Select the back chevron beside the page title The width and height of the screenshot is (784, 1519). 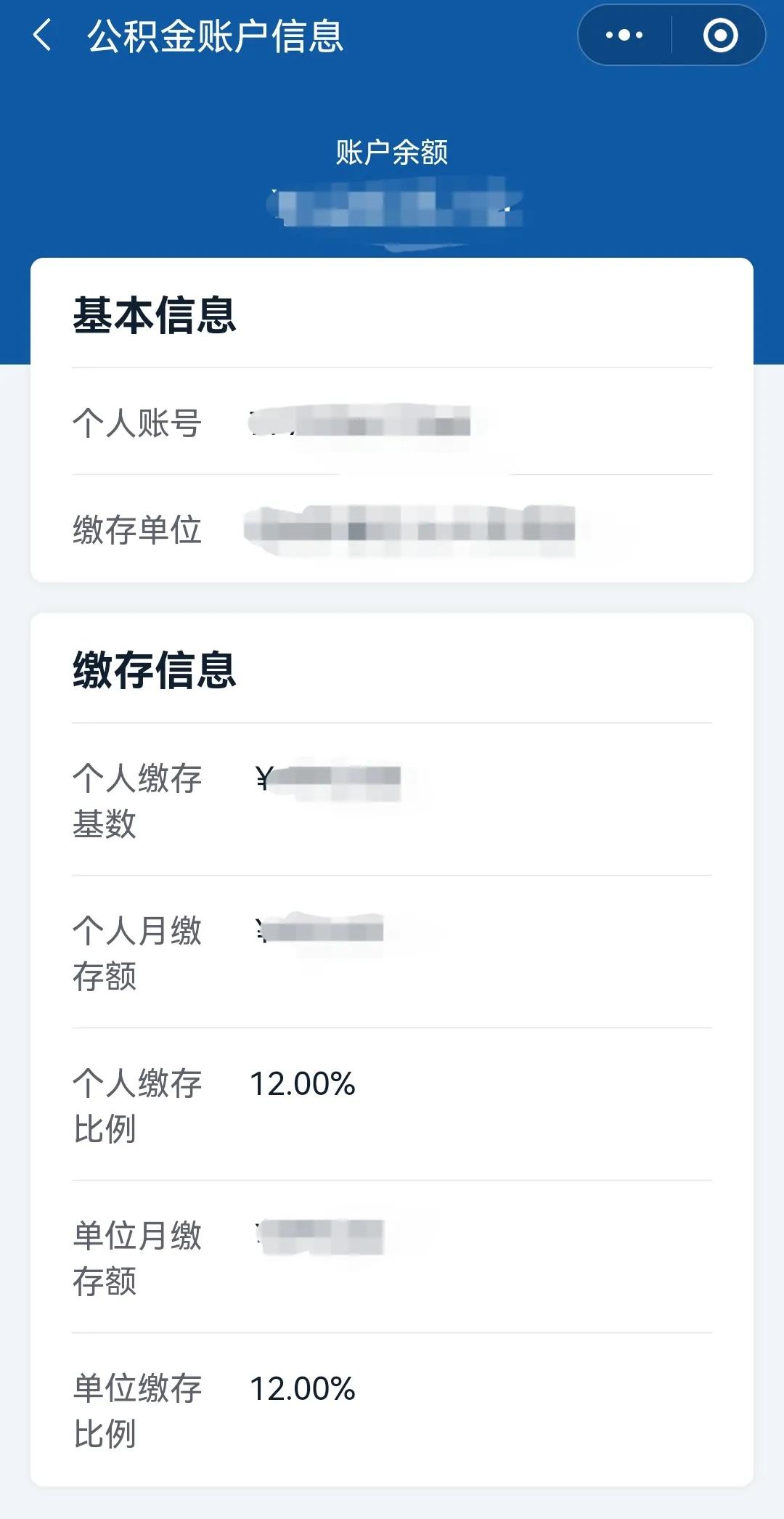pos(41,34)
